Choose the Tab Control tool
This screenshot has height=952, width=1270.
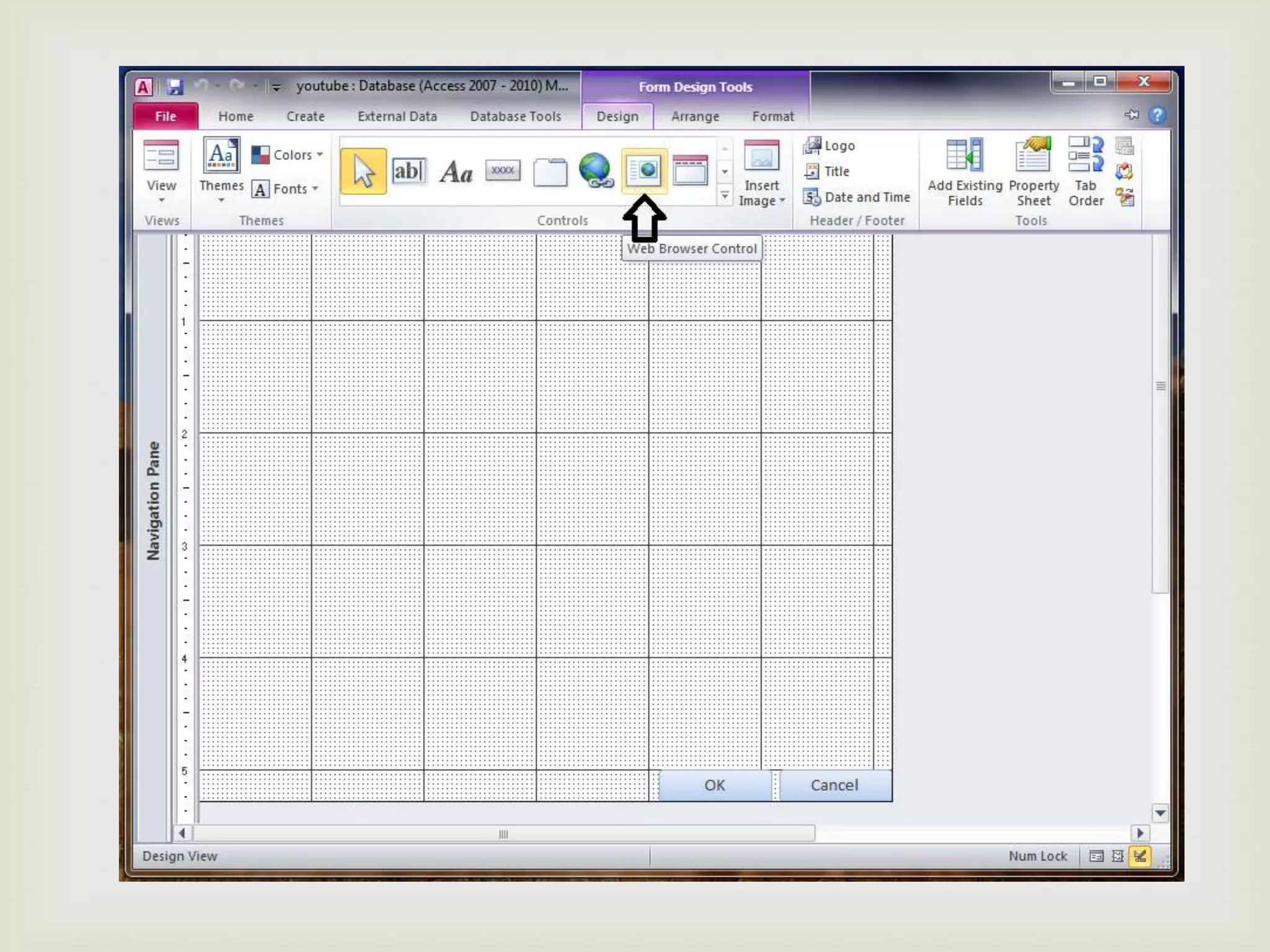click(x=550, y=172)
